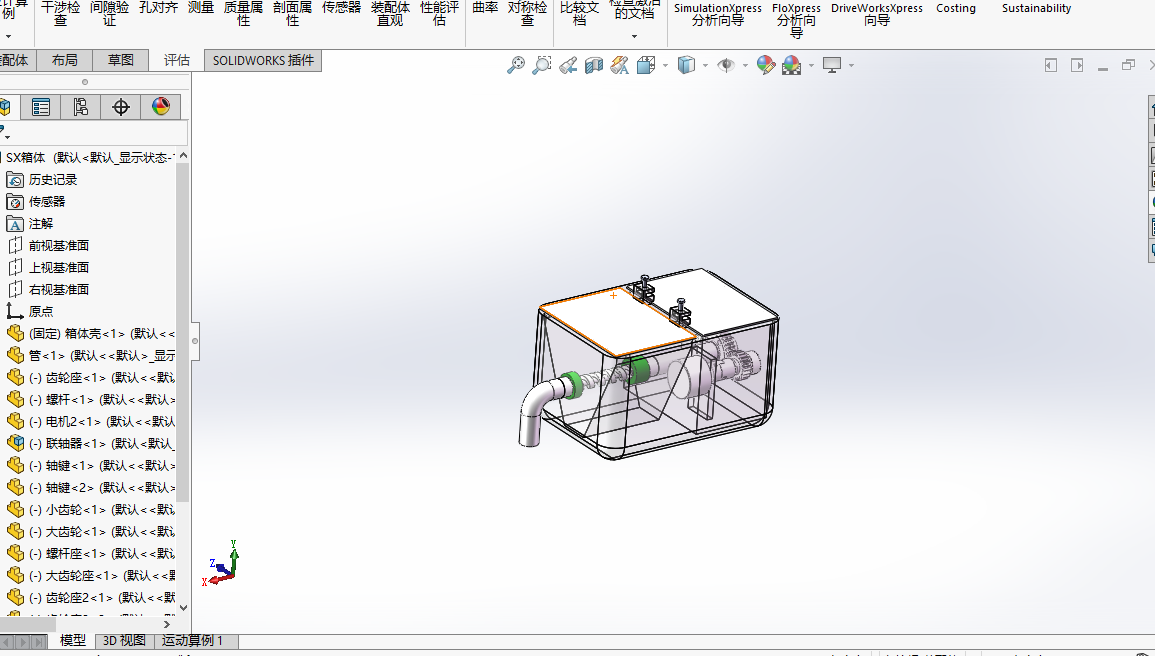Toggle the Hide/Show Items eye icon
Screen dimensions: 1155x656
tap(726, 66)
